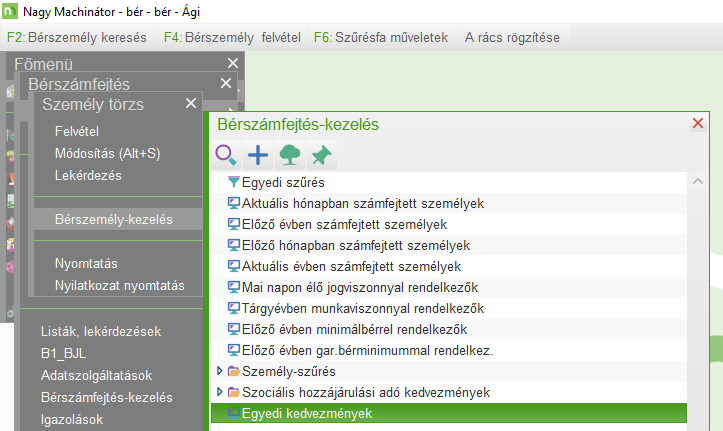The width and height of the screenshot is (723, 431).
Task: Click the folder icon next to Személy-szűrés
Action: 234,371
